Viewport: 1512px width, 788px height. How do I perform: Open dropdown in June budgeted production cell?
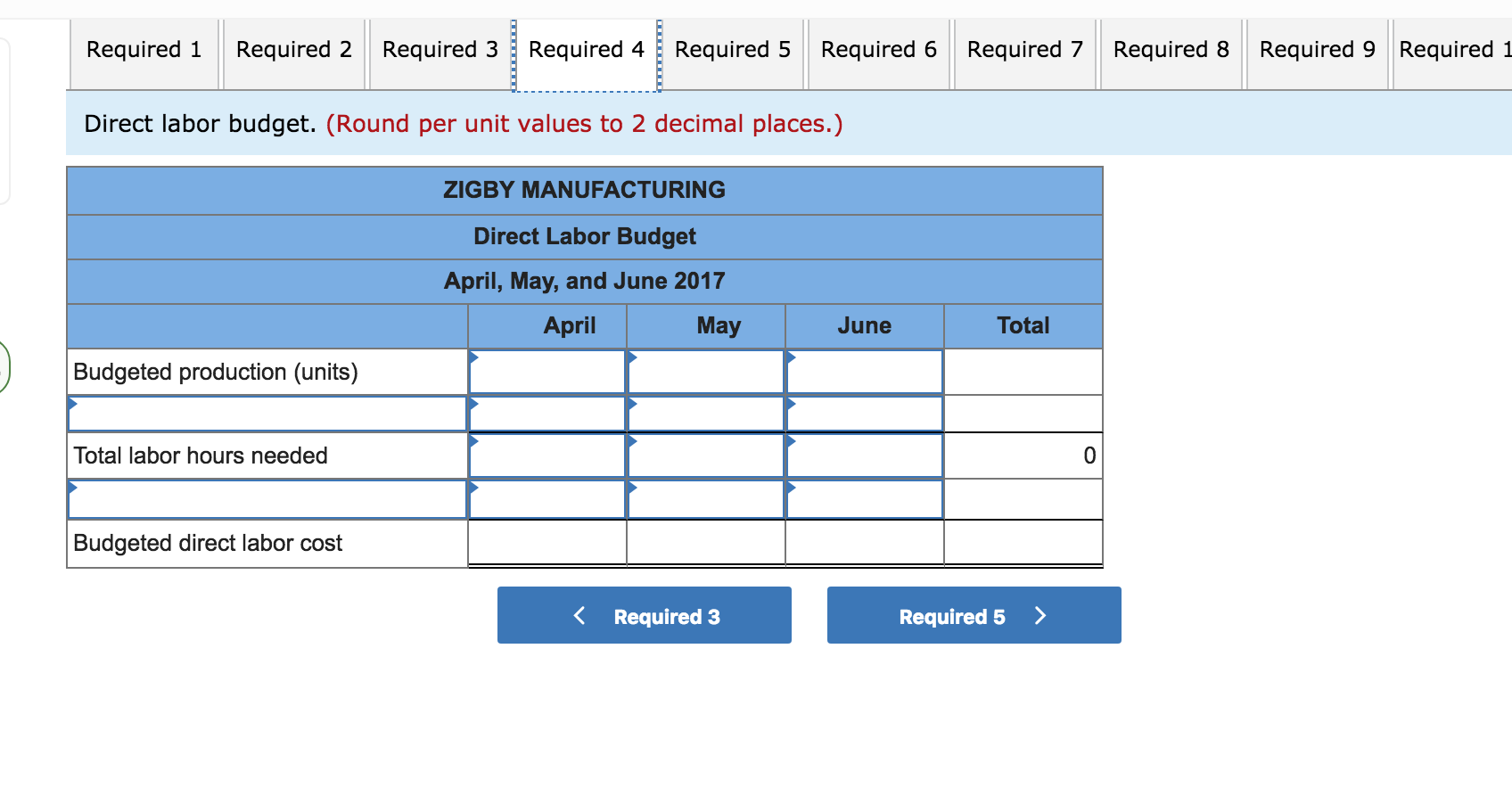click(x=791, y=358)
